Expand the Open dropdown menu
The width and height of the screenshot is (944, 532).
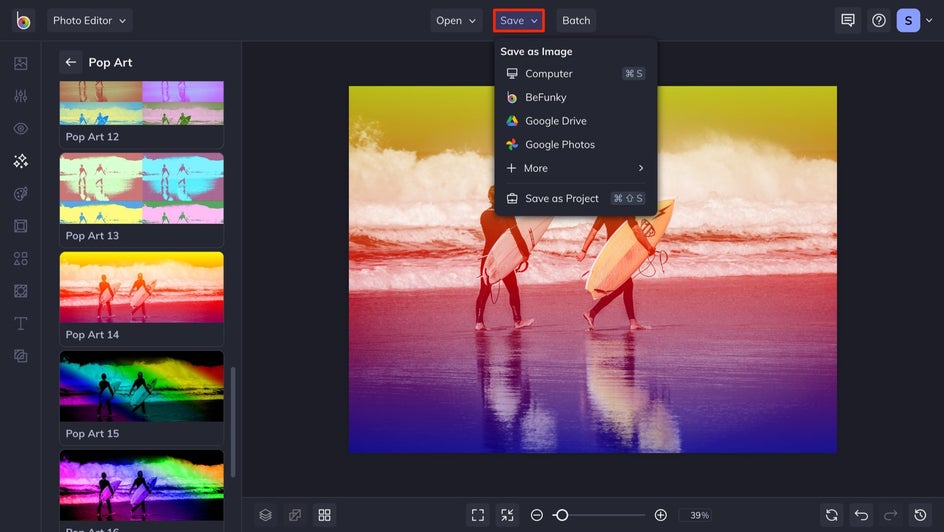(456, 20)
